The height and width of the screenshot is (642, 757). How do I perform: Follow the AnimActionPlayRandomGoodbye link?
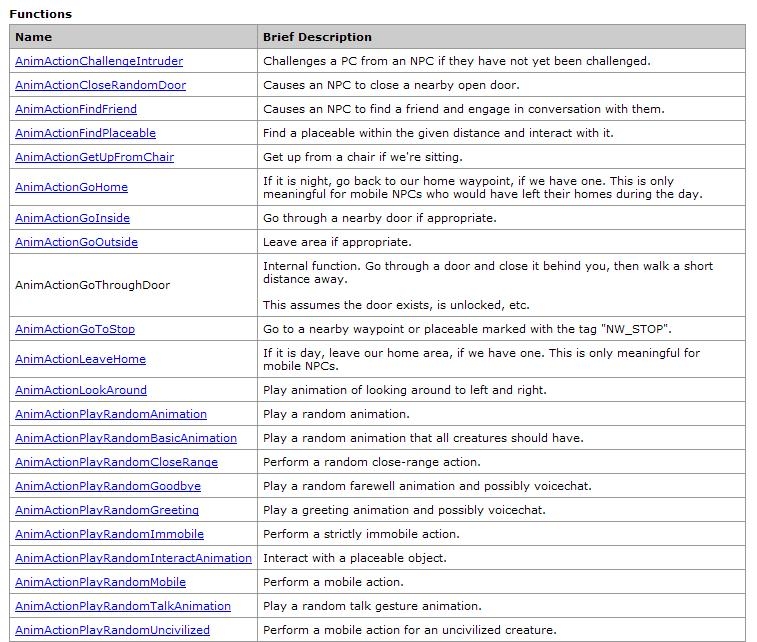[108, 486]
